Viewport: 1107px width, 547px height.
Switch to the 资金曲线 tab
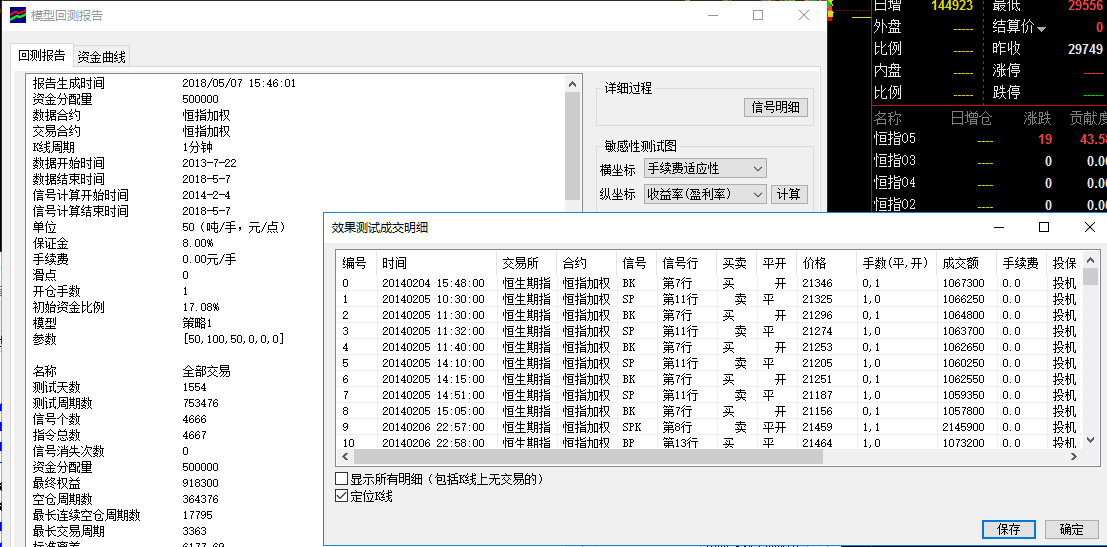(x=102, y=57)
